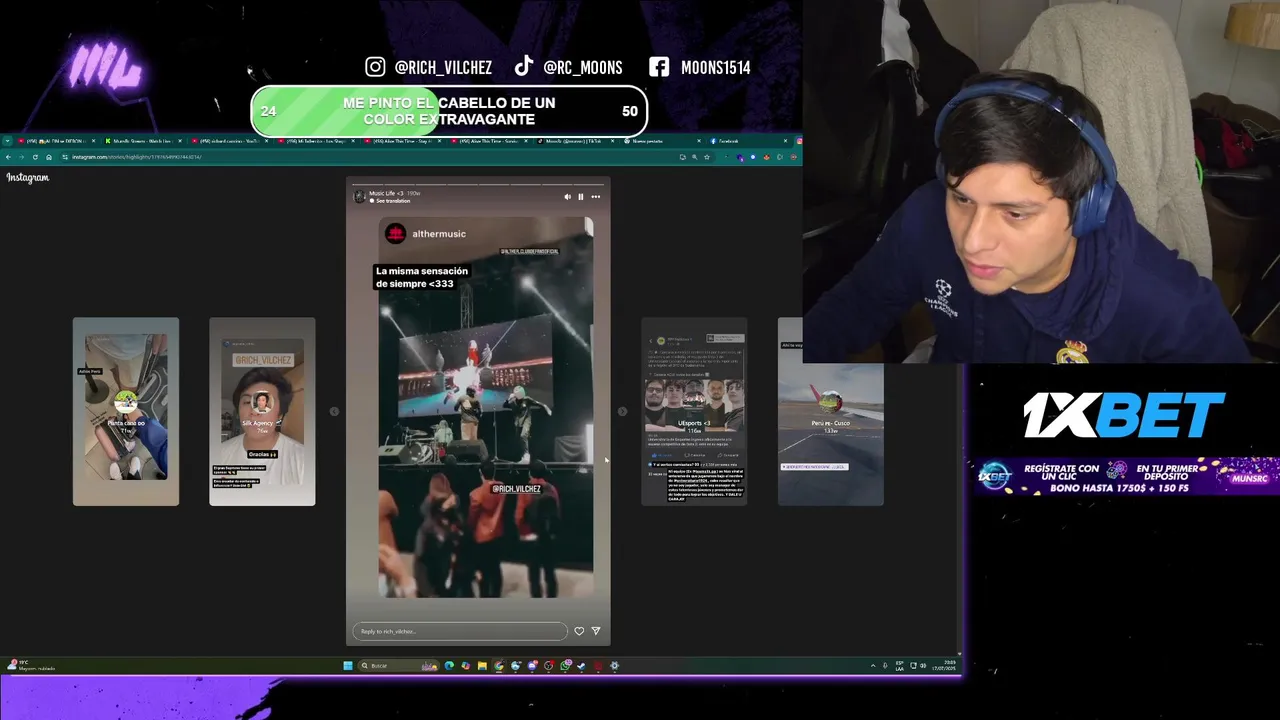Viewport: 1280px width, 720px height.
Task: Show hidden tray icons with the chevron
Action: [x=873, y=665]
